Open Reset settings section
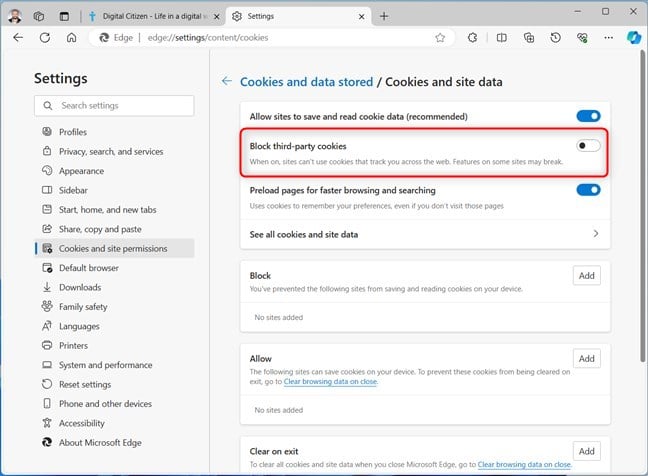This screenshot has width=648, height=476. (x=114, y=384)
